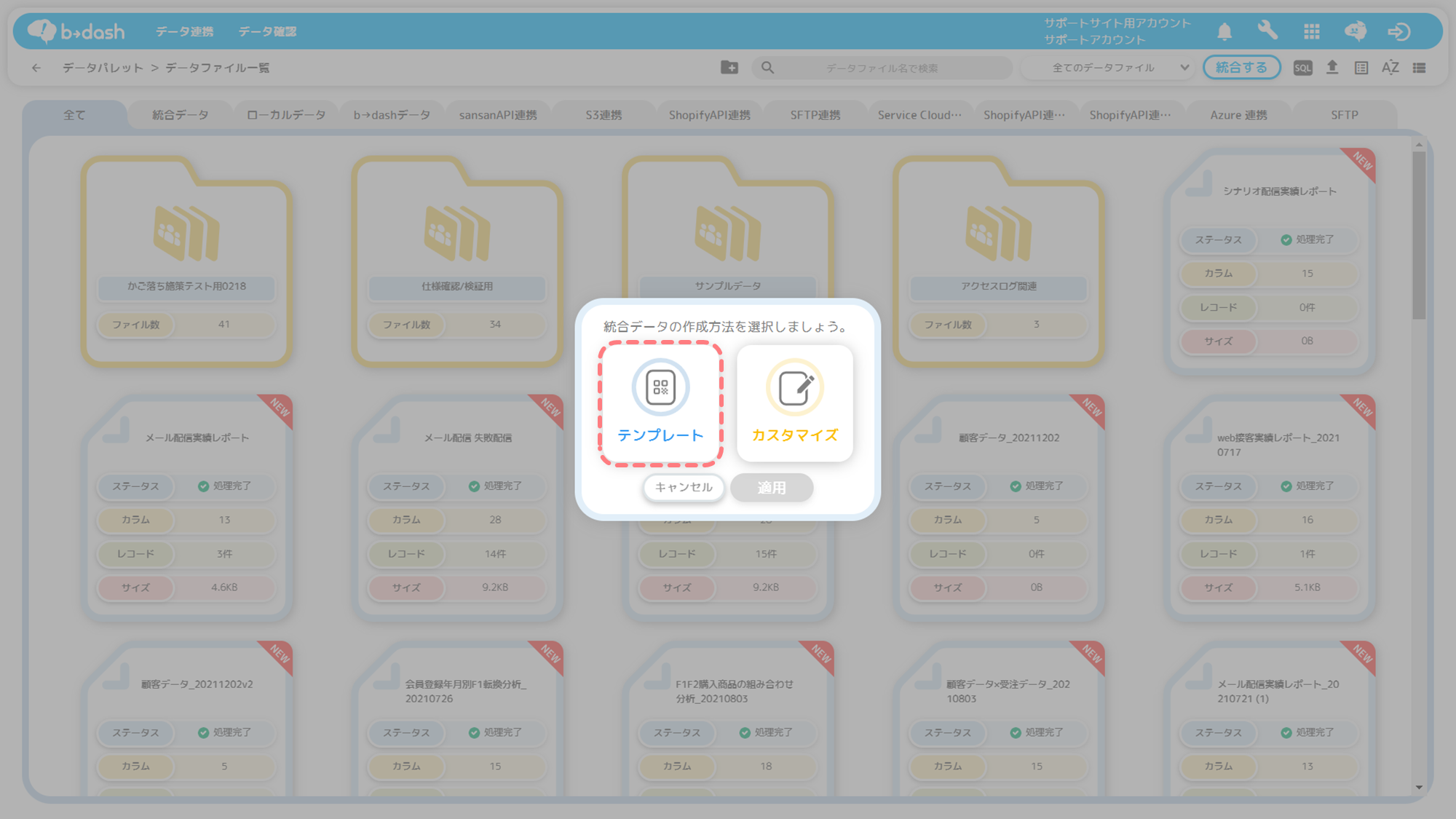Image resolution: width=1456 pixels, height=819 pixels.
Task: Open the F1F2購入商品の組み合わせ分析_20210803 file card
Action: point(728,718)
